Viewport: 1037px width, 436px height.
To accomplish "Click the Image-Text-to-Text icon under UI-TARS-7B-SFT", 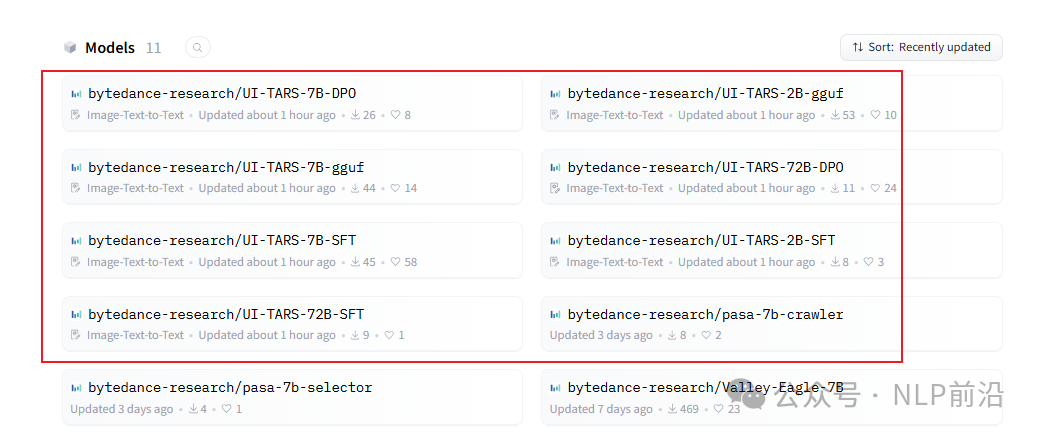I will pos(76,262).
